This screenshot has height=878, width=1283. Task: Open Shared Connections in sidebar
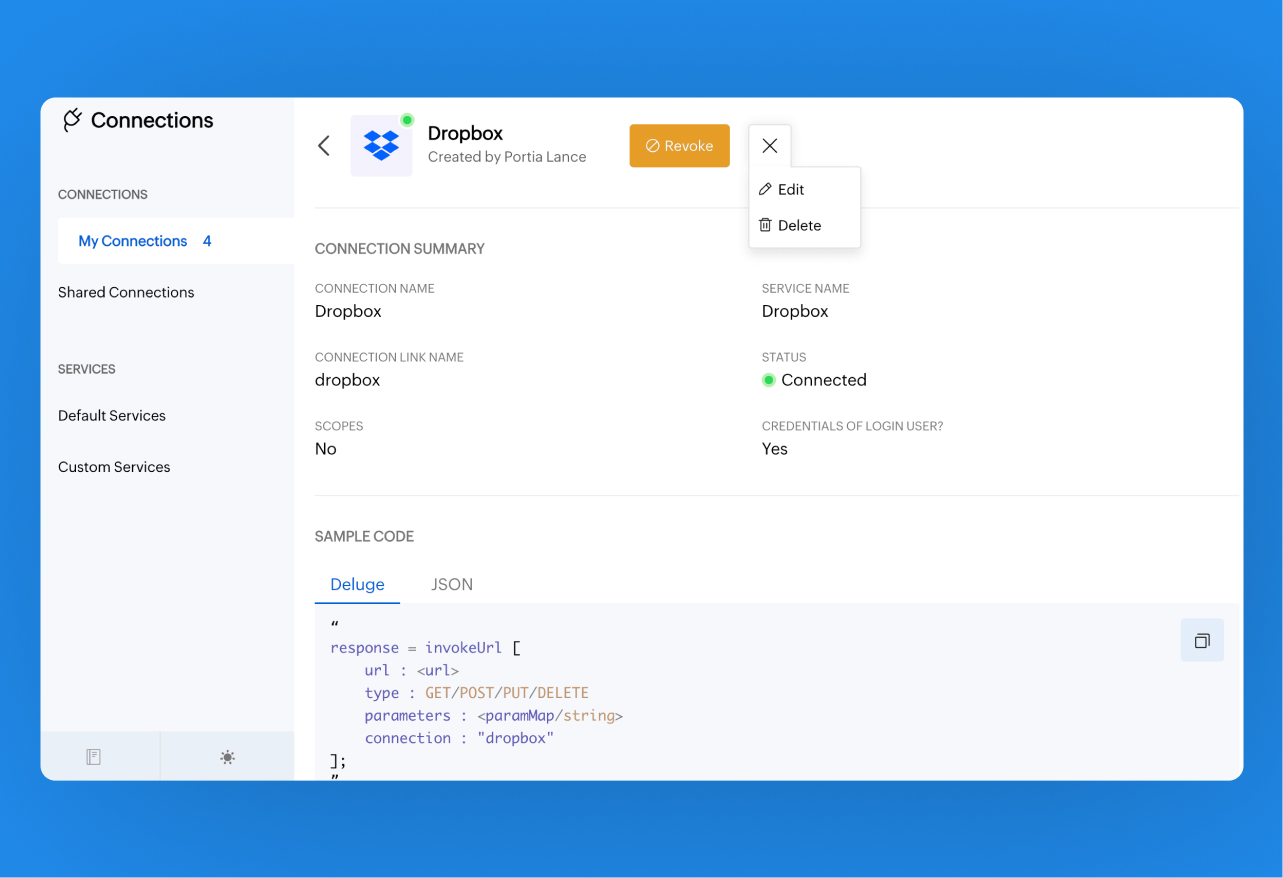tap(126, 292)
